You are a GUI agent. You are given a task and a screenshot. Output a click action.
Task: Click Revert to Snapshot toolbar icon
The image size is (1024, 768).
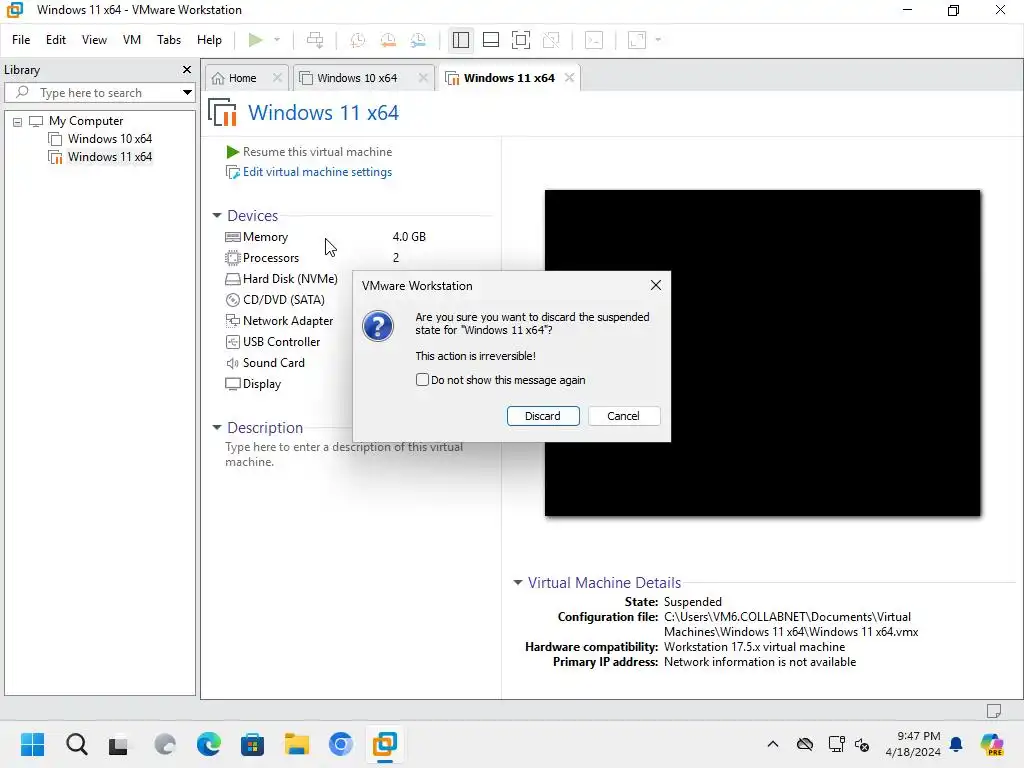point(388,40)
